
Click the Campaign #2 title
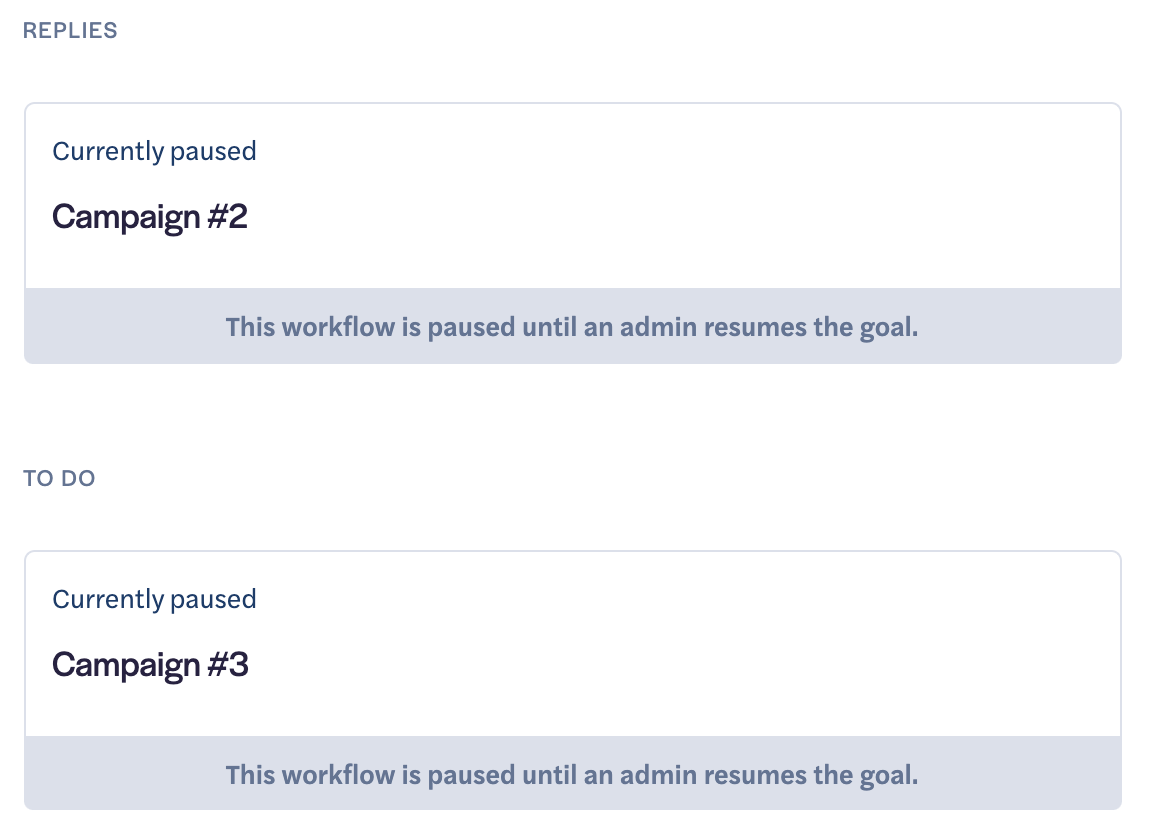(x=150, y=216)
